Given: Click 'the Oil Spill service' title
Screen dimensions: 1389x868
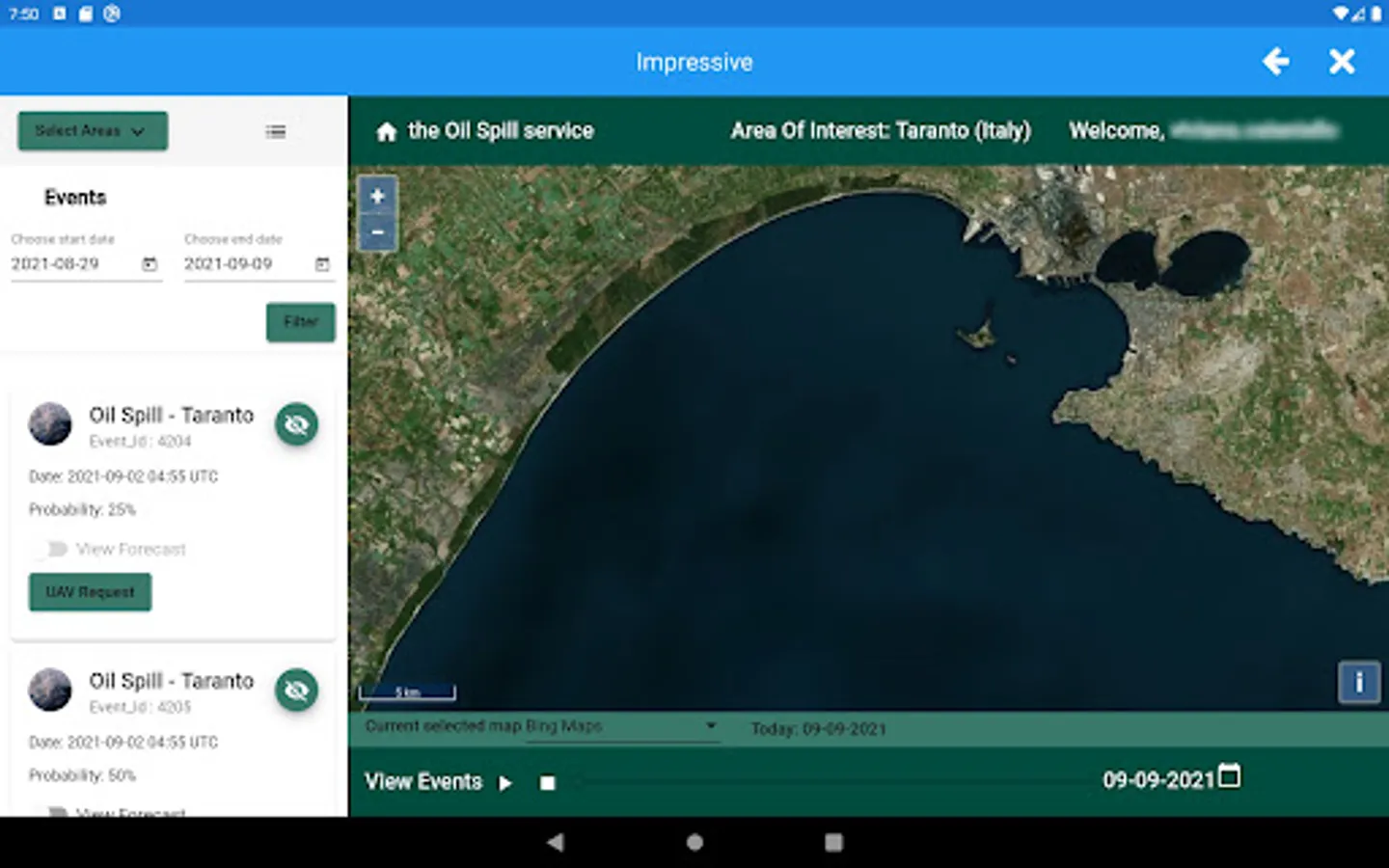Looking at the screenshot, I should (501, 131).
